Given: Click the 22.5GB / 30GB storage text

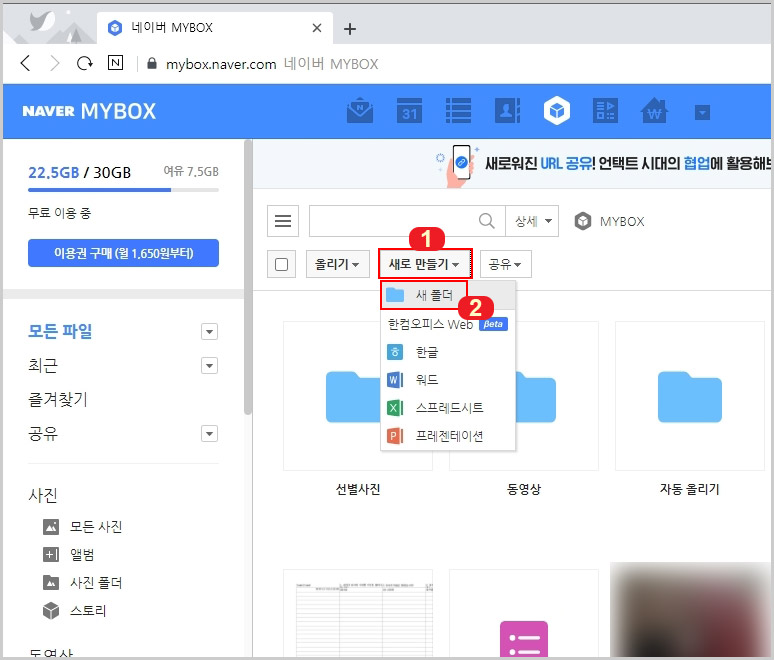Looking at the screenshot, I should tap(79, 173).
